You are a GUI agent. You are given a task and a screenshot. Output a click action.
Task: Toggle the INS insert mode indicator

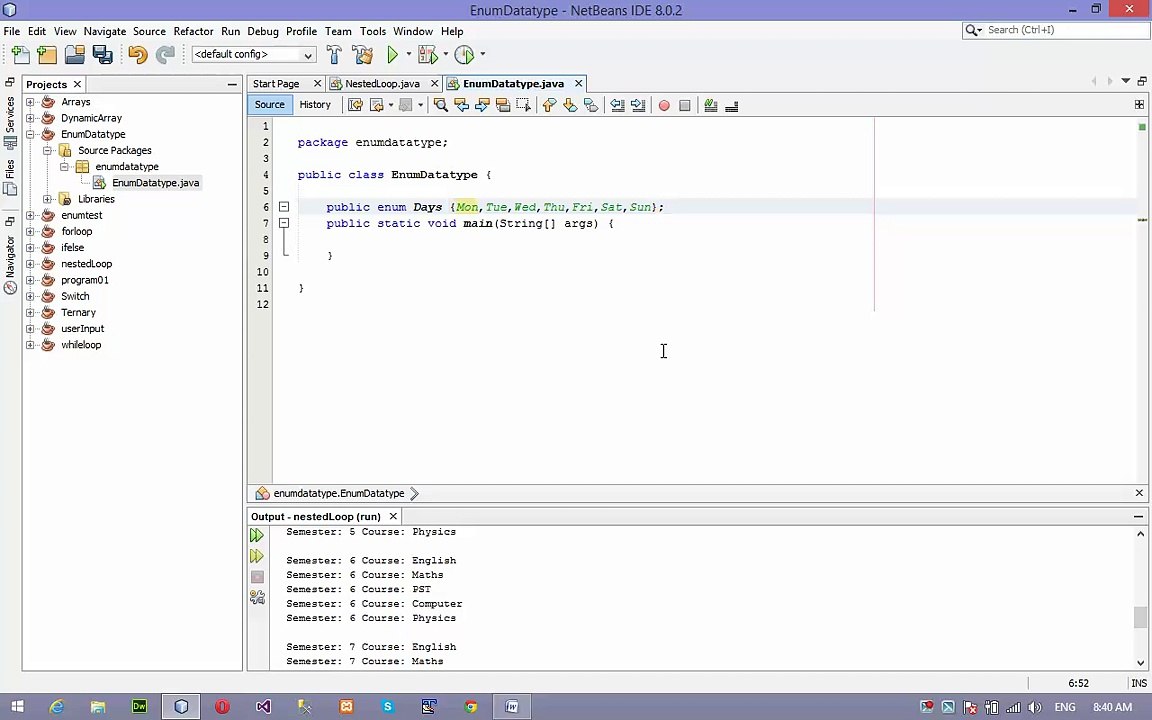coord(1139,683)
